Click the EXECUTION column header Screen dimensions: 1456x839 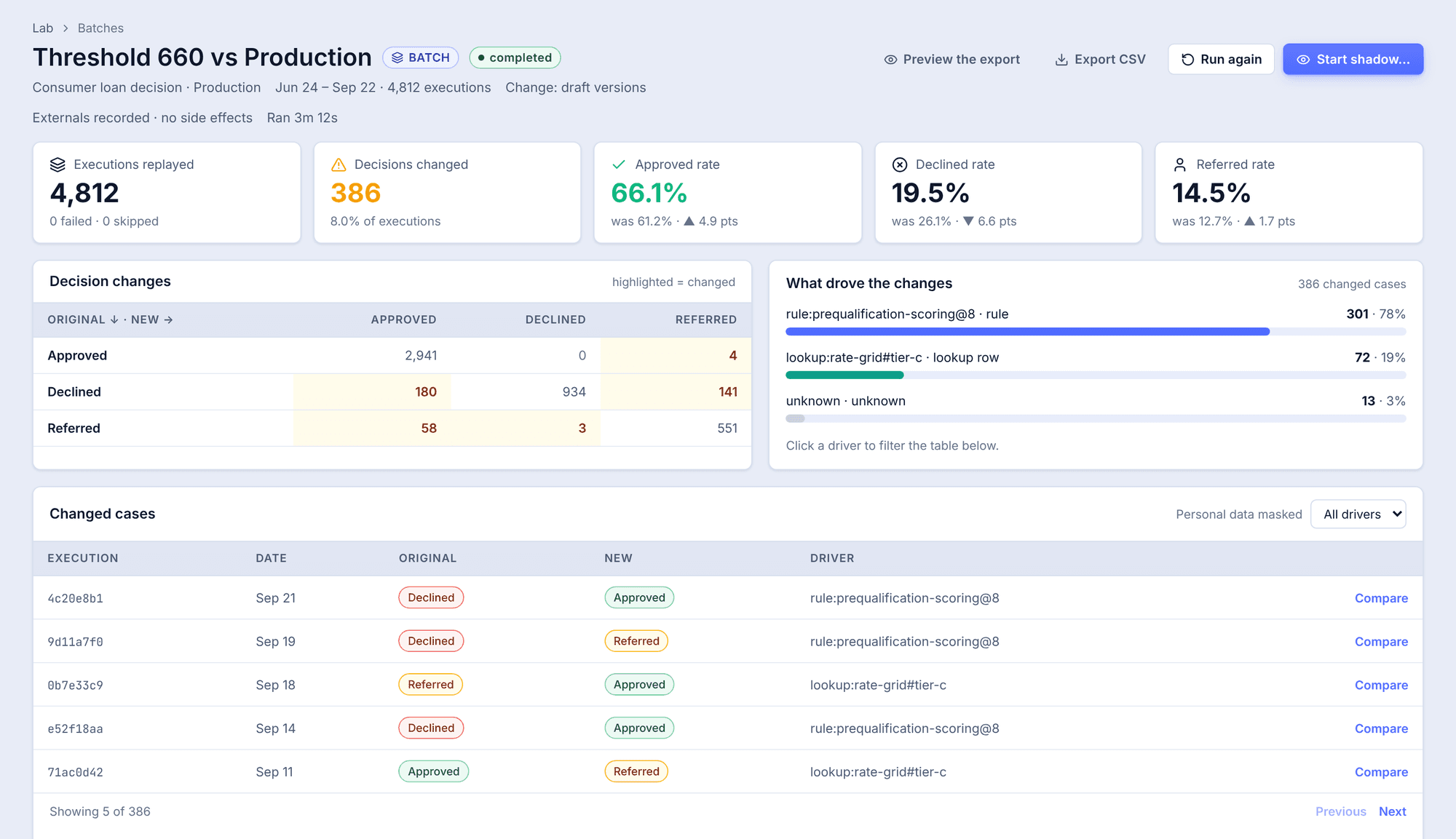[x=83, y=558]
